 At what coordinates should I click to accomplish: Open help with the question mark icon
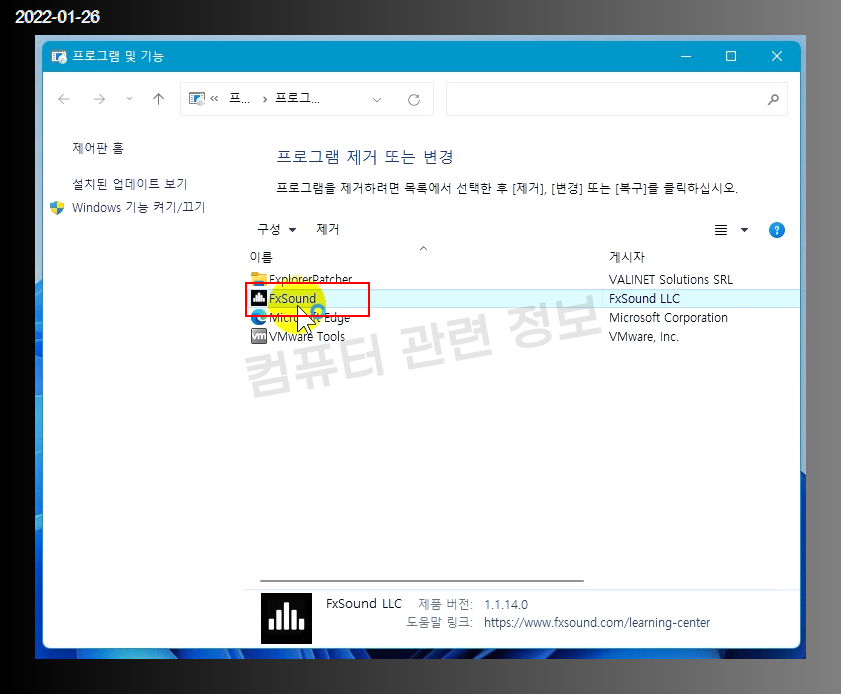point(777,230)
